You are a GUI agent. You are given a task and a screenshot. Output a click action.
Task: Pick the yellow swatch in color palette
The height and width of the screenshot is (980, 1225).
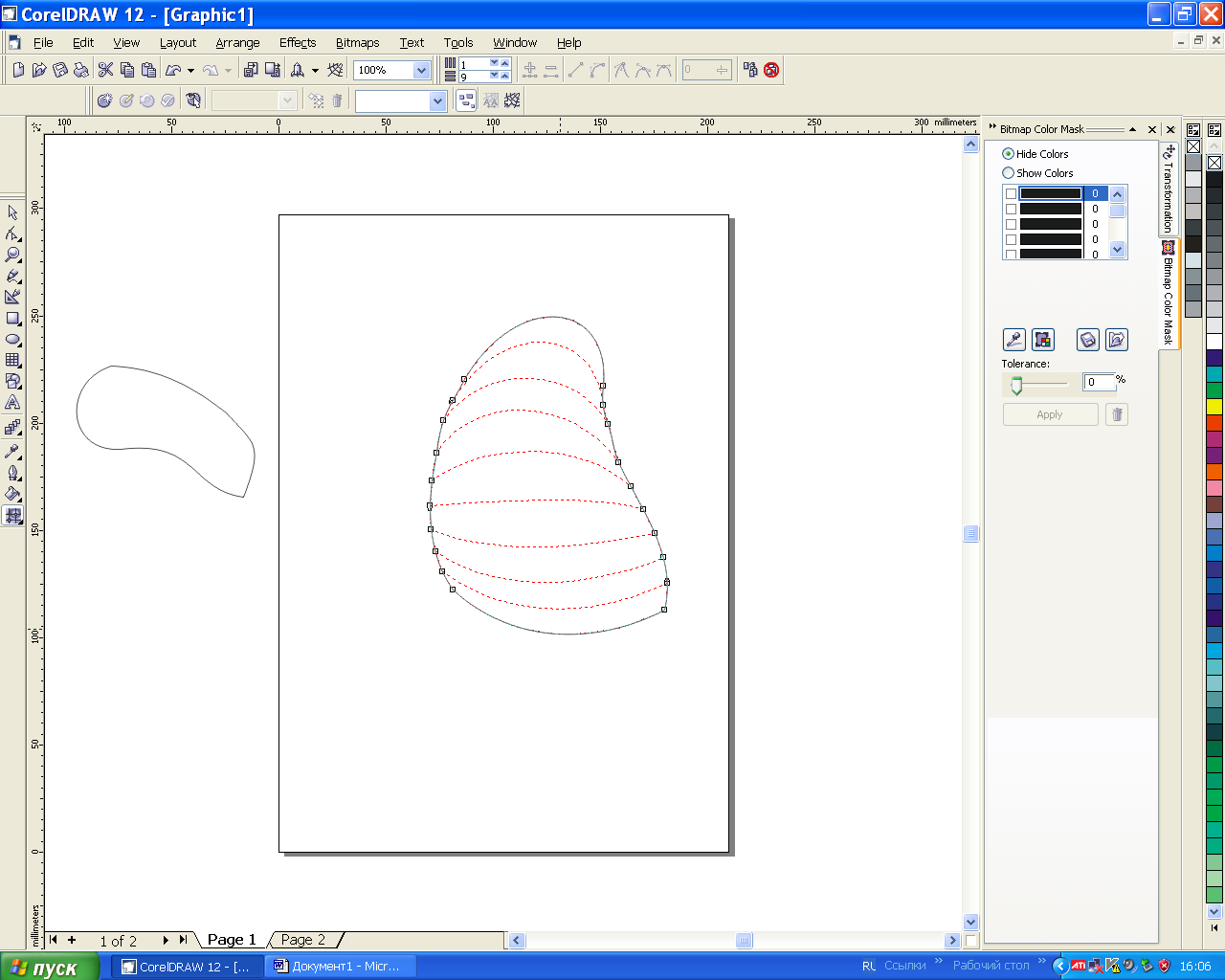[1214, 407]
